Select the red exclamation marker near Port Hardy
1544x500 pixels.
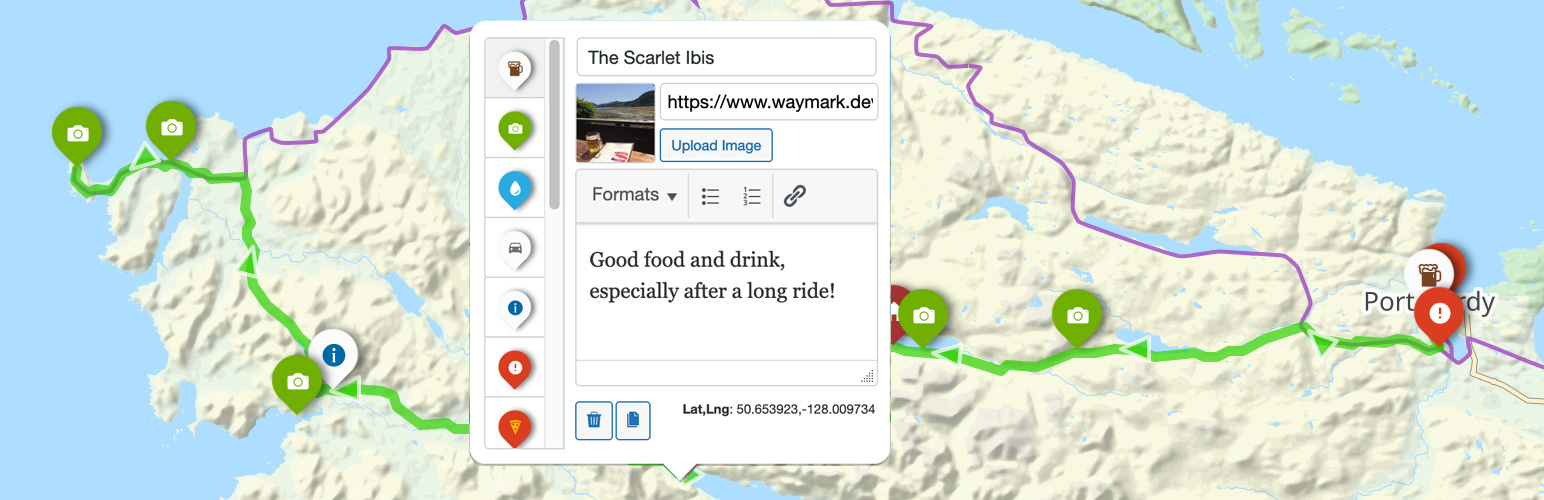tap(1439, 317)
